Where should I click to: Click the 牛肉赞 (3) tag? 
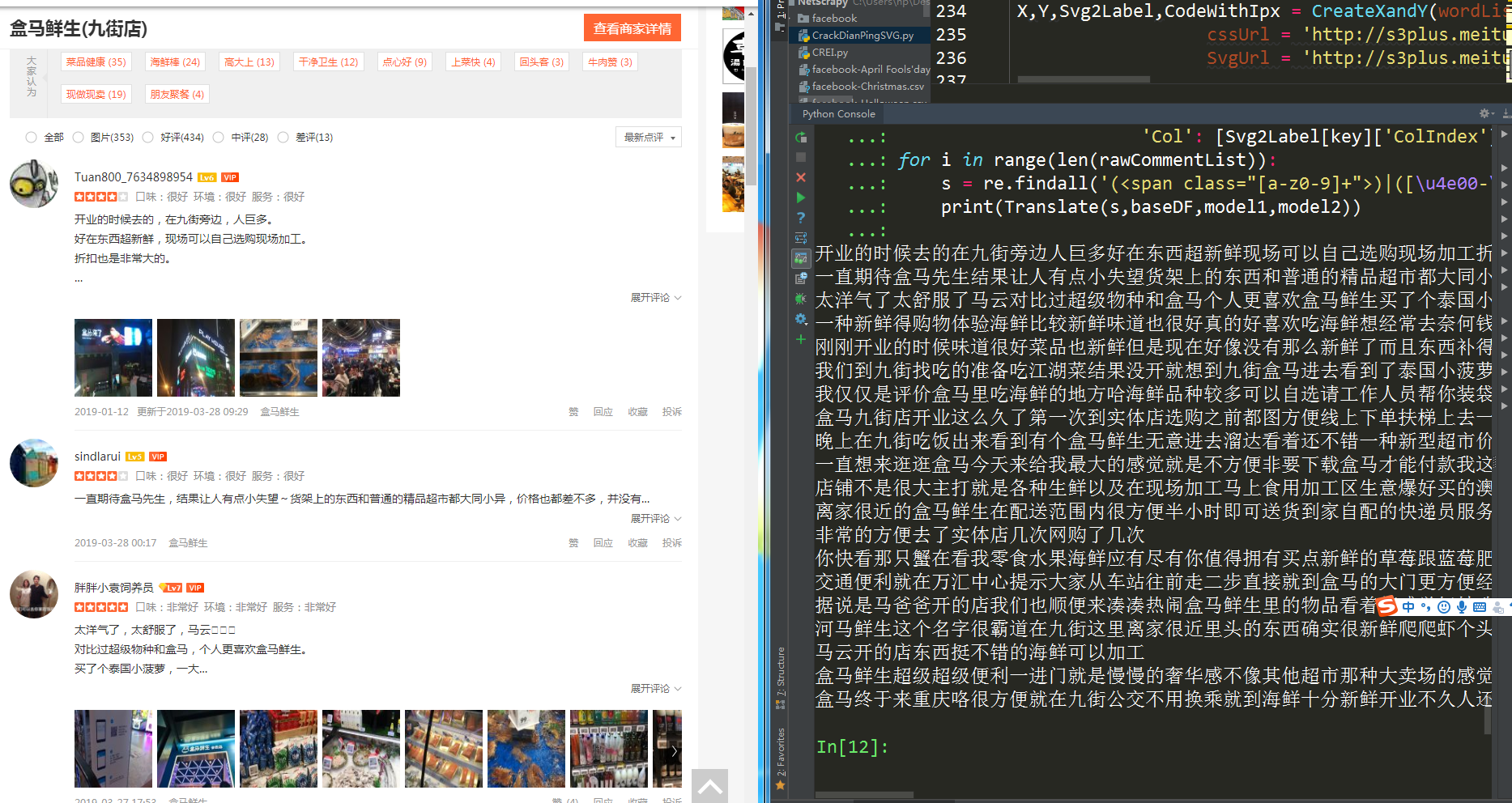[x=610, y=62]
